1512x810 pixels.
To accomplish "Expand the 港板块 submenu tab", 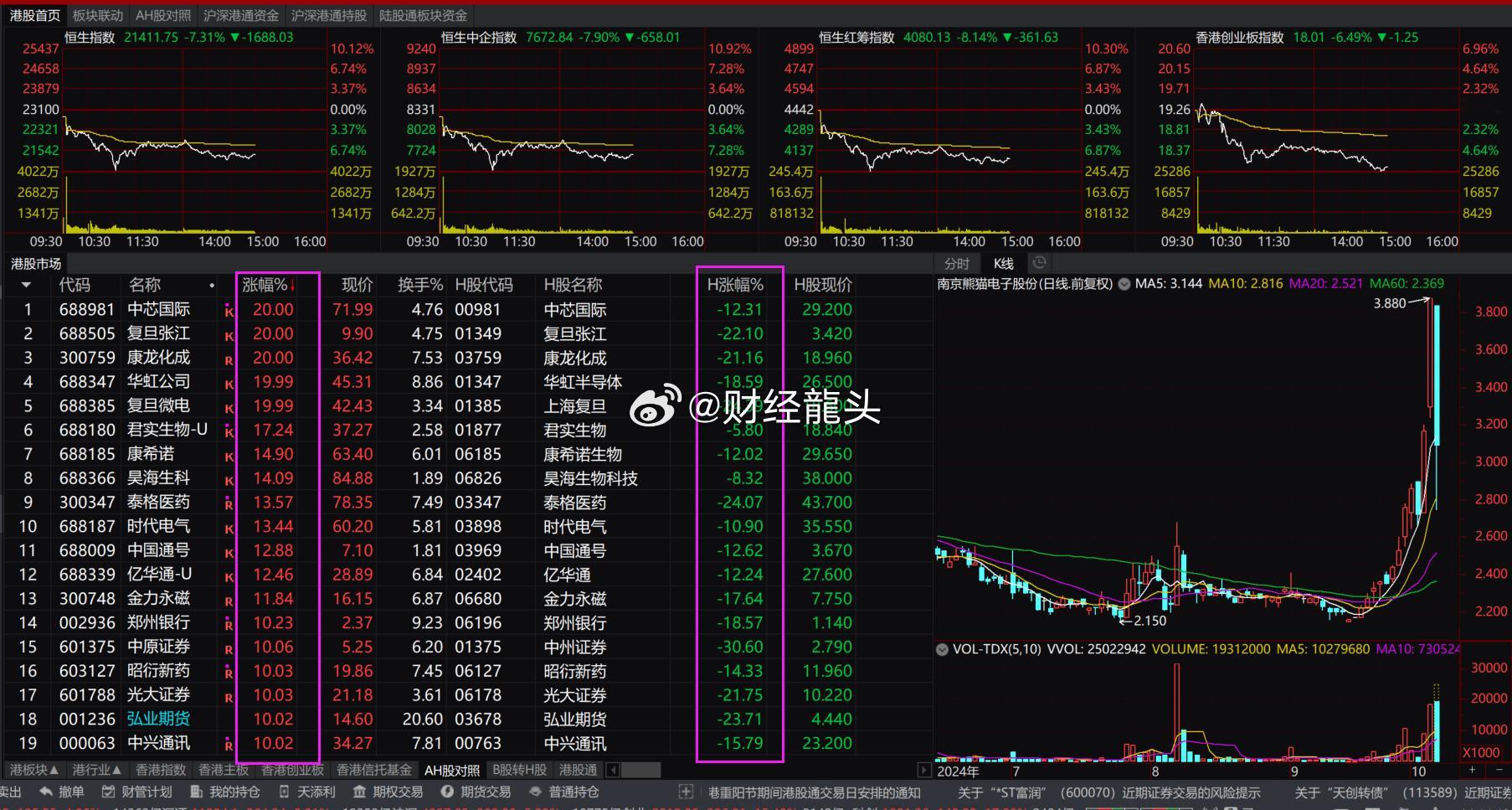I will pos(34,770).
